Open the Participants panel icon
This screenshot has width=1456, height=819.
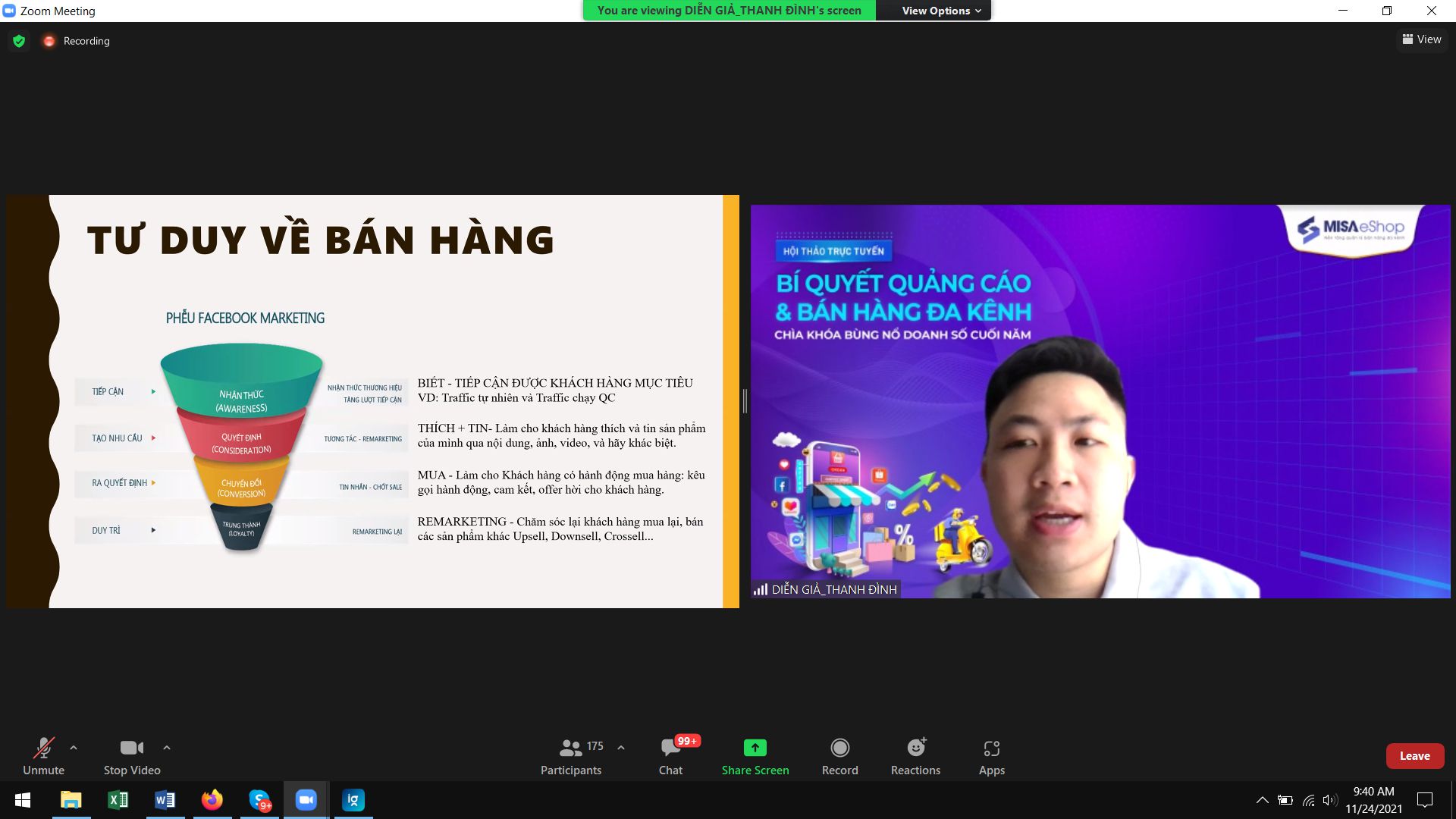(x=570, y=748)
